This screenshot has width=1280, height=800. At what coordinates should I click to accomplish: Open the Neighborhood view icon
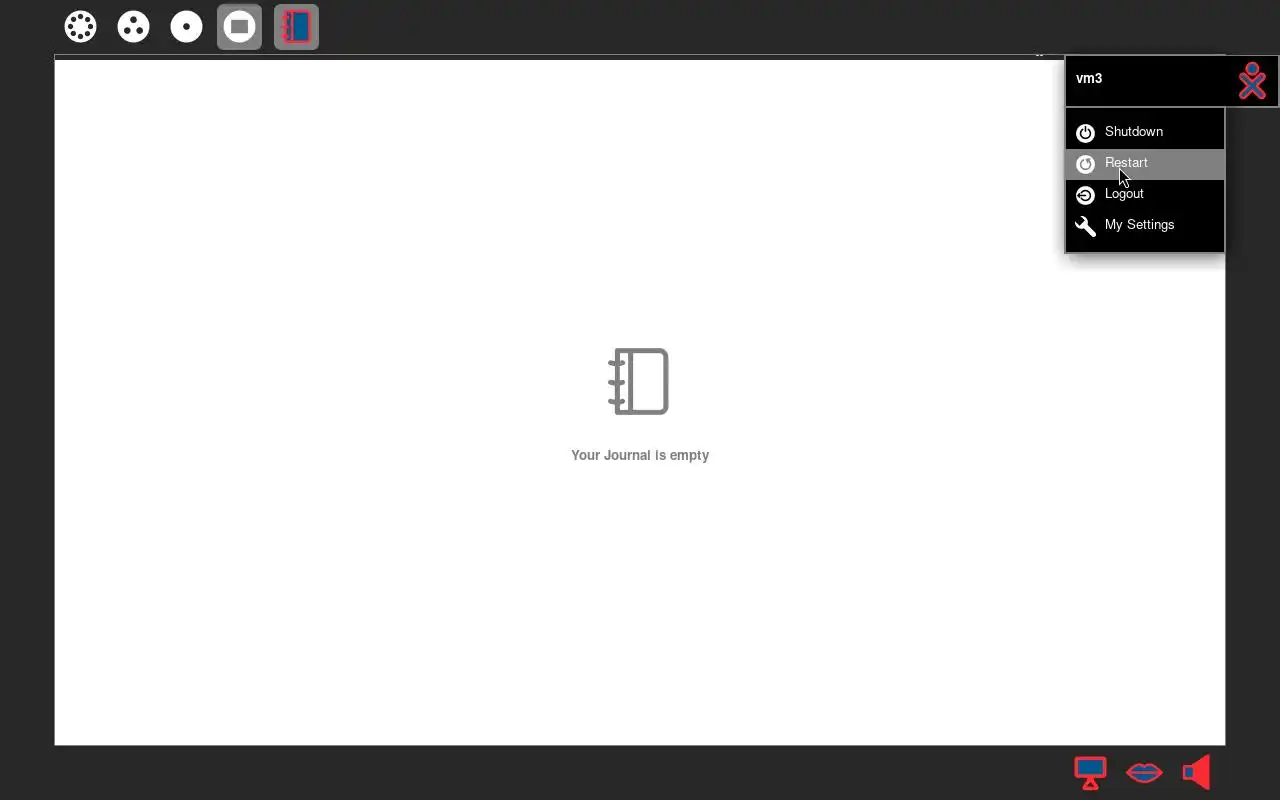(81, 27)
